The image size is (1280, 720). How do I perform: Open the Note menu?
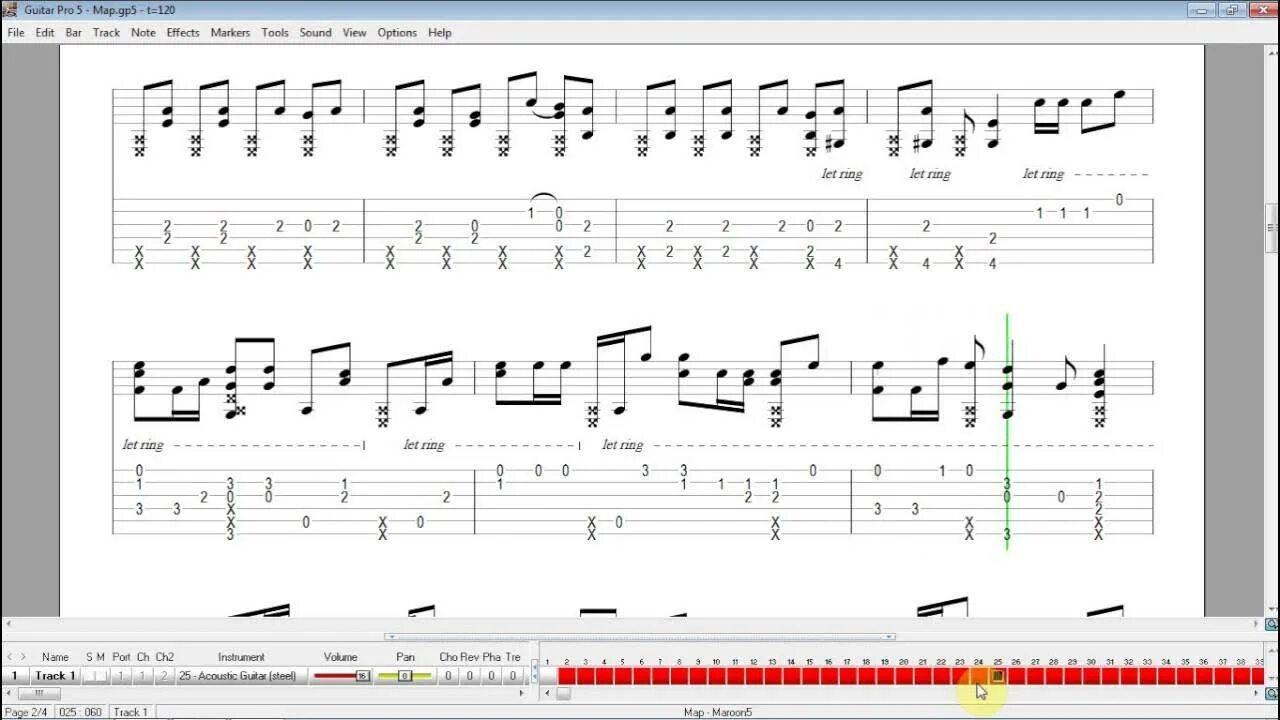tap(143, 32)
